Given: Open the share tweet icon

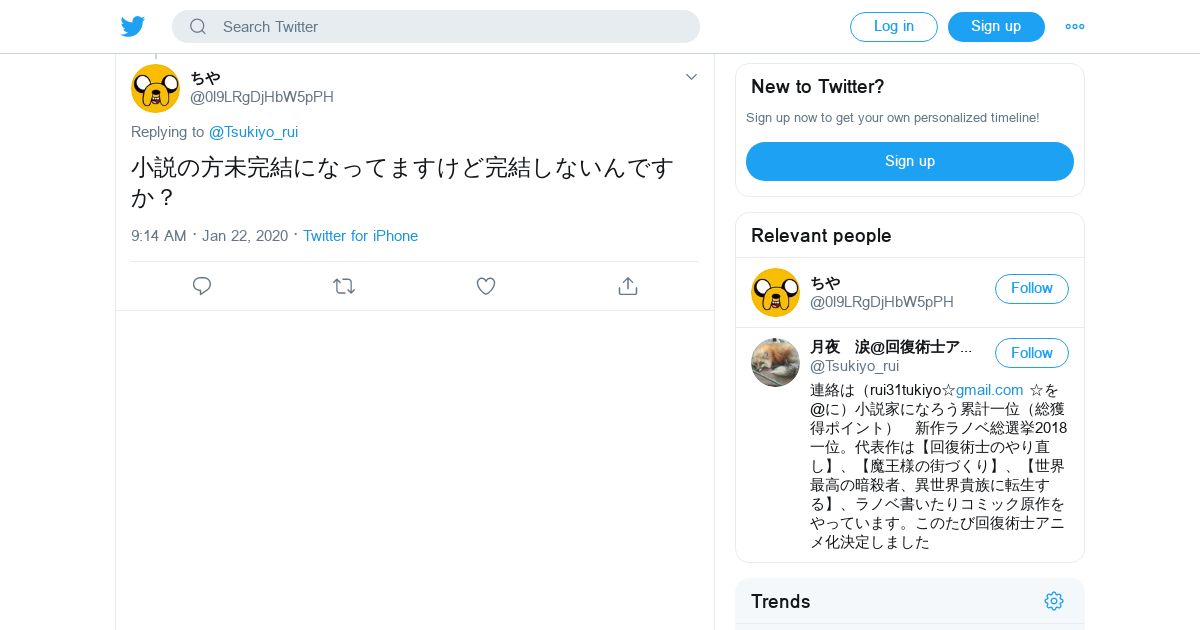Looking at the screenshot, I should point(628,286).
